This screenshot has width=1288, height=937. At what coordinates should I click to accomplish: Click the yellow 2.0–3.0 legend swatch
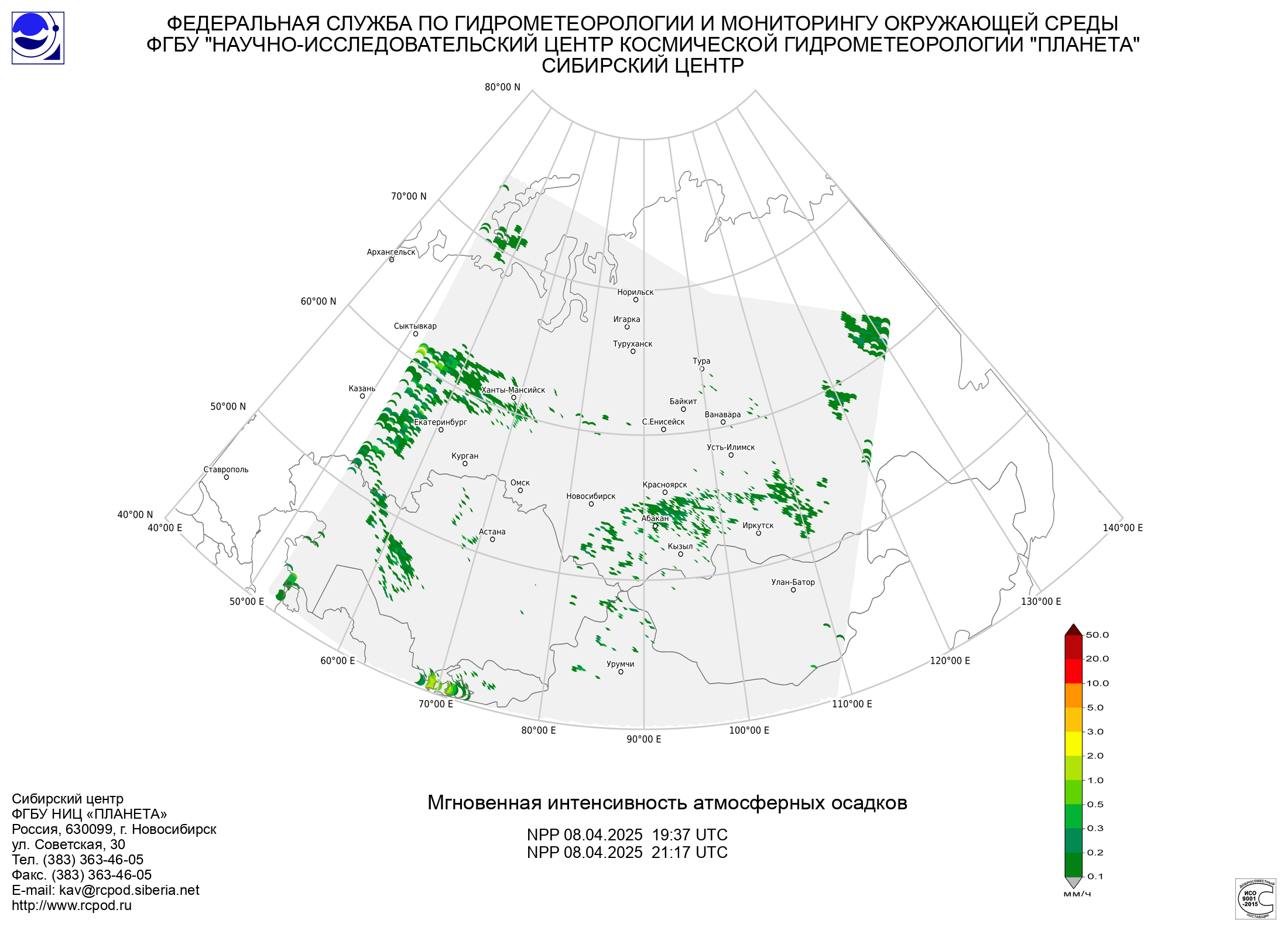tap(1073, 744)
